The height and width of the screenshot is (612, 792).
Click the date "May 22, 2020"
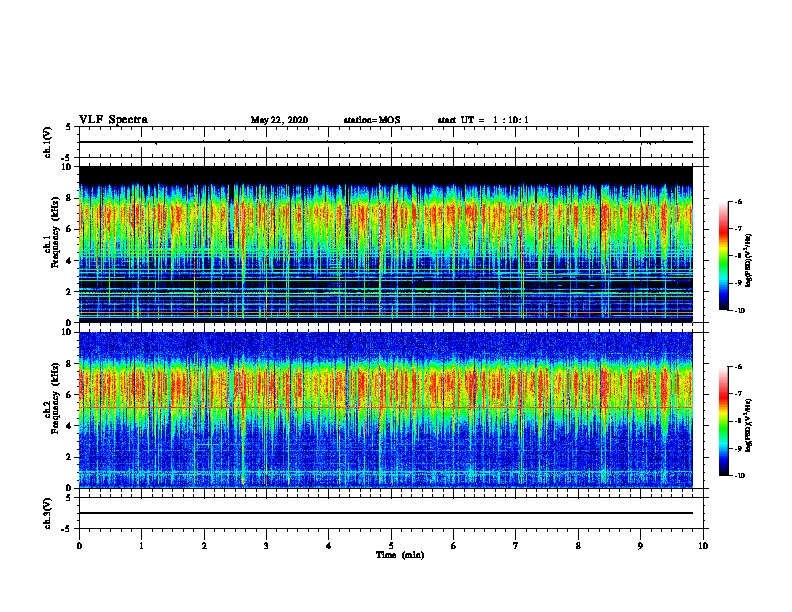tap(279, 120)
